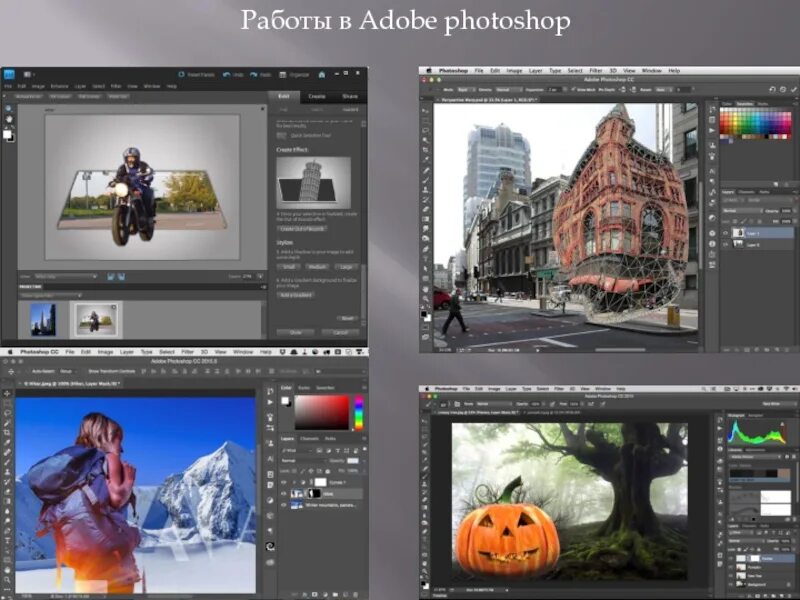Open View dropdown below motorcycle canvas
Image resolution: width=800 pixels, height=600 pixels.
click(x=66, y=277)
